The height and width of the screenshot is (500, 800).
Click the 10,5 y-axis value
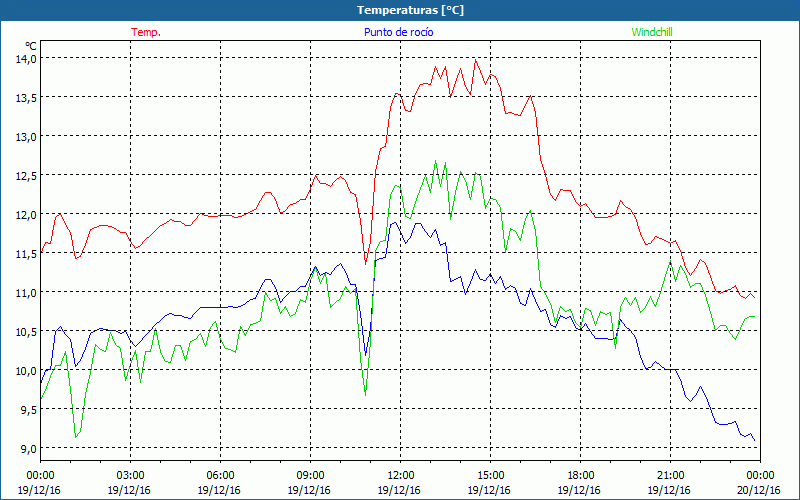point(26,332)
